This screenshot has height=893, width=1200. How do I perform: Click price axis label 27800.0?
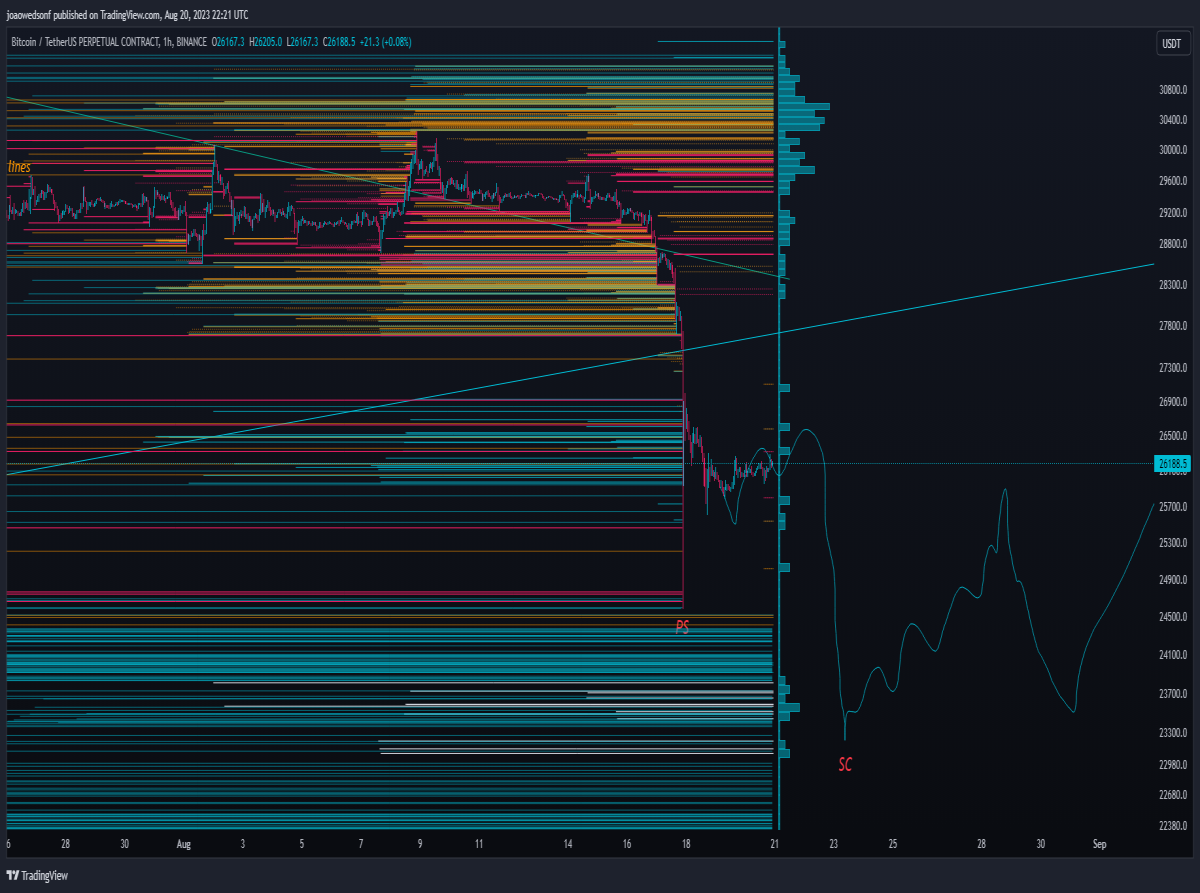tap(1172, 326)
